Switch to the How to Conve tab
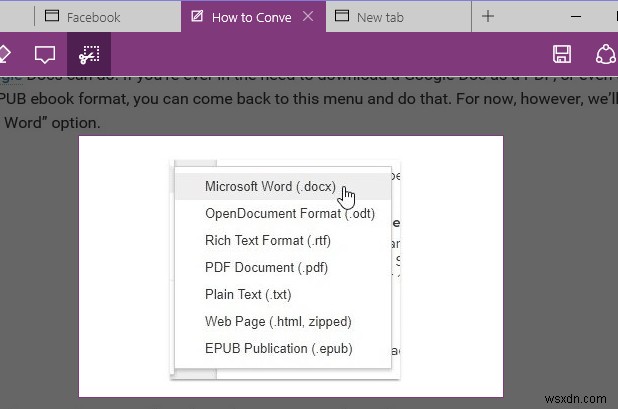Image resolution: width=618 pixels, height=409 pixels. pos(253,17)
